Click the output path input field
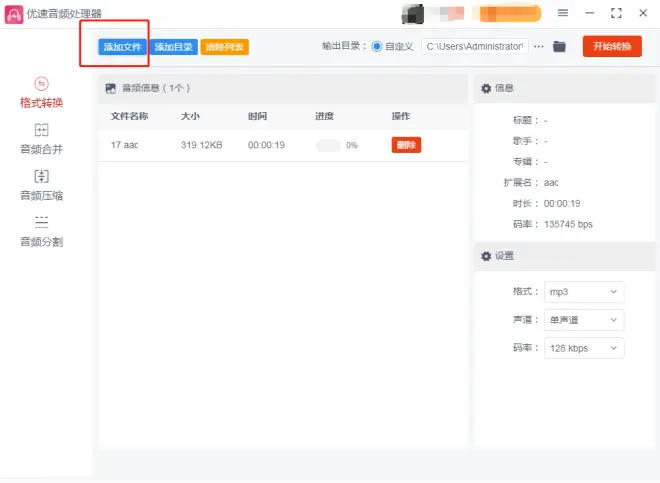 click(x=475, y=47)
